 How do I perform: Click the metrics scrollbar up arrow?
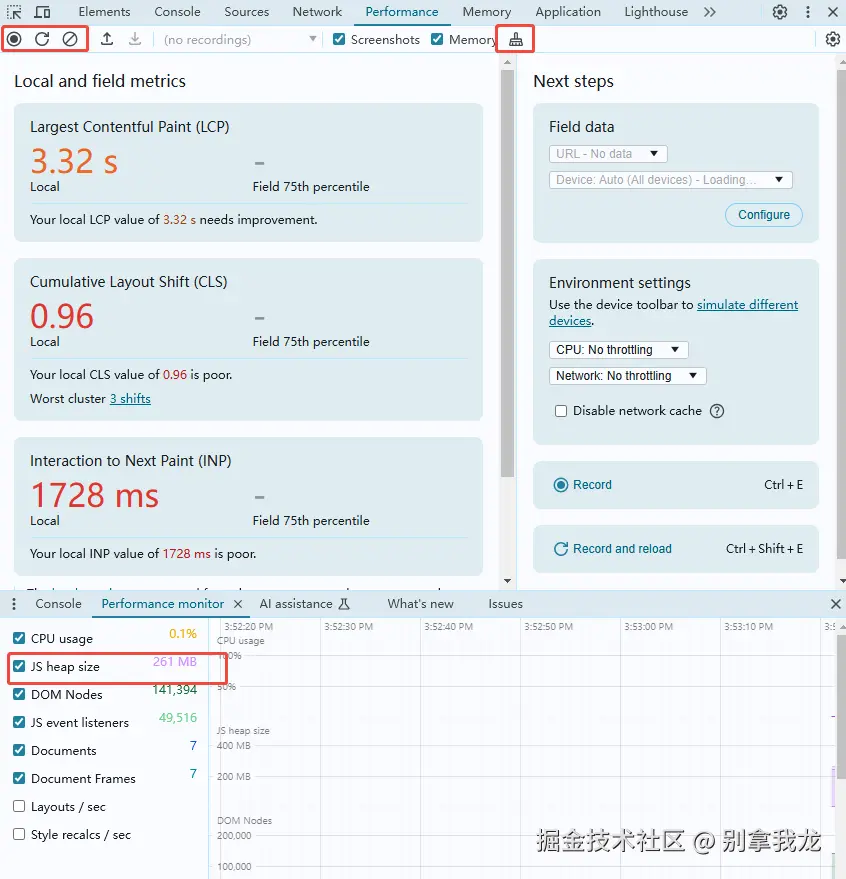(507, 62)
